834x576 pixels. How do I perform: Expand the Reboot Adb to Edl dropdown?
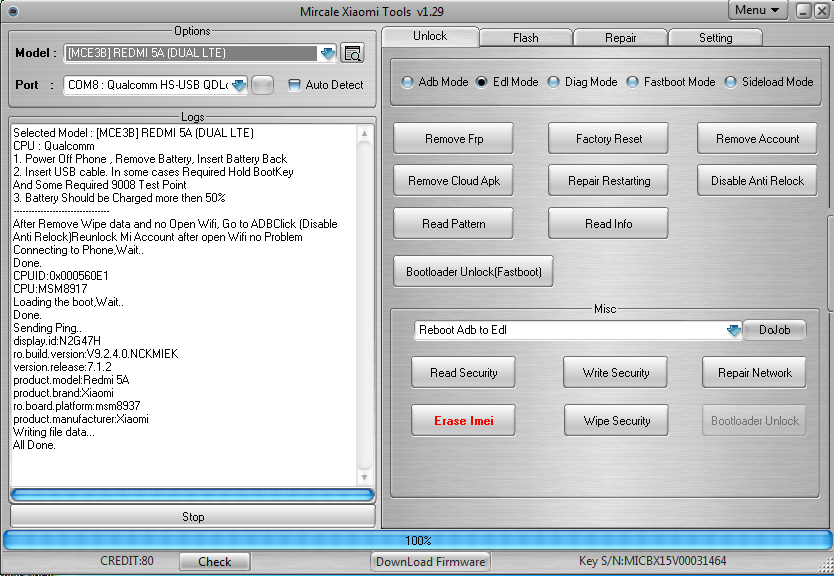pos(733,330)
